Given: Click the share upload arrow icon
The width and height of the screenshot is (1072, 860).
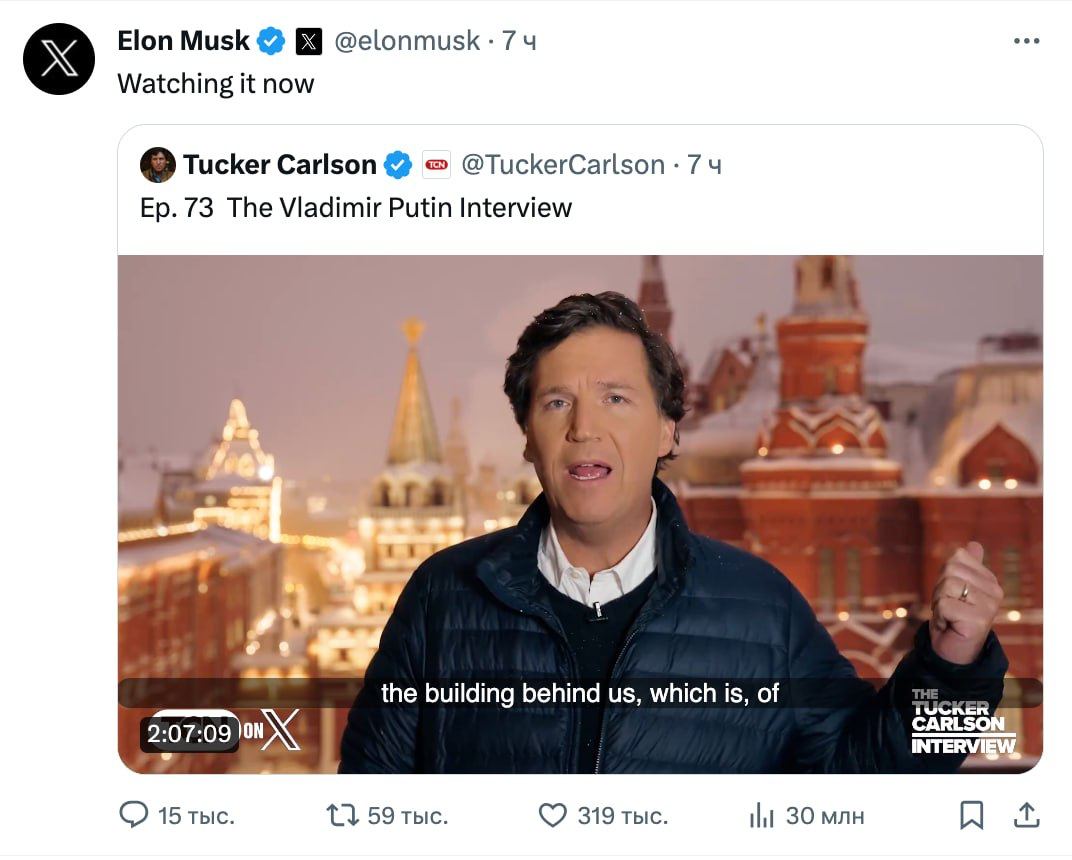Looking at the screenshot, I should point(1026,816).
